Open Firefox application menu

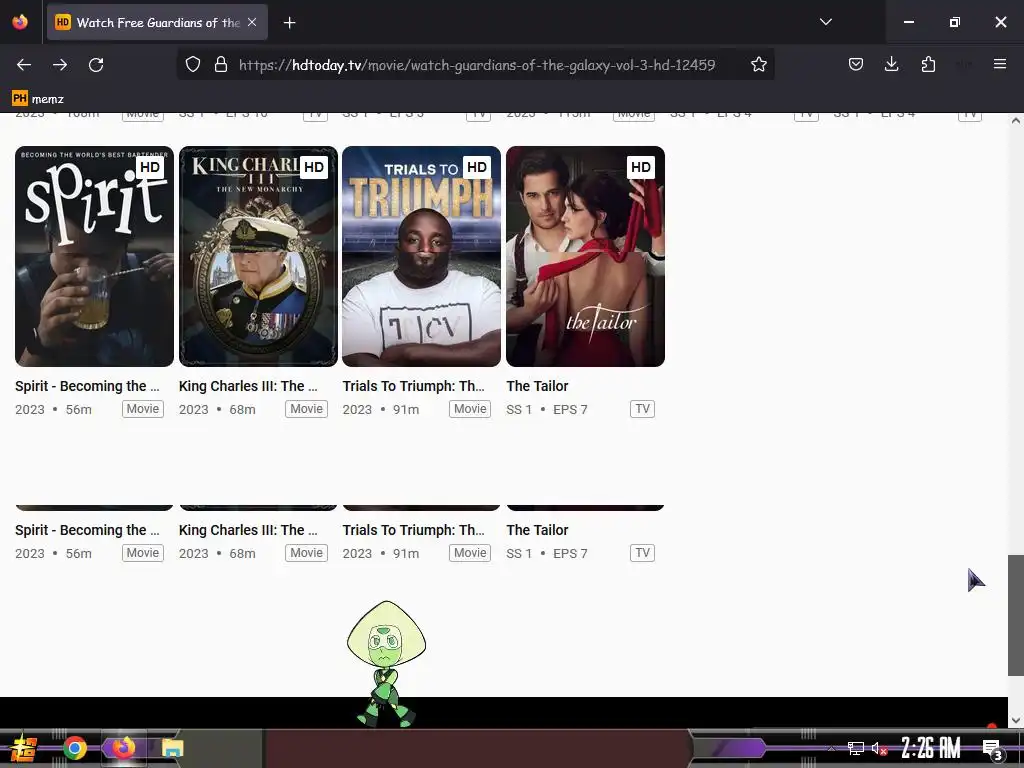pyautogui.click(x=999, y=65)
